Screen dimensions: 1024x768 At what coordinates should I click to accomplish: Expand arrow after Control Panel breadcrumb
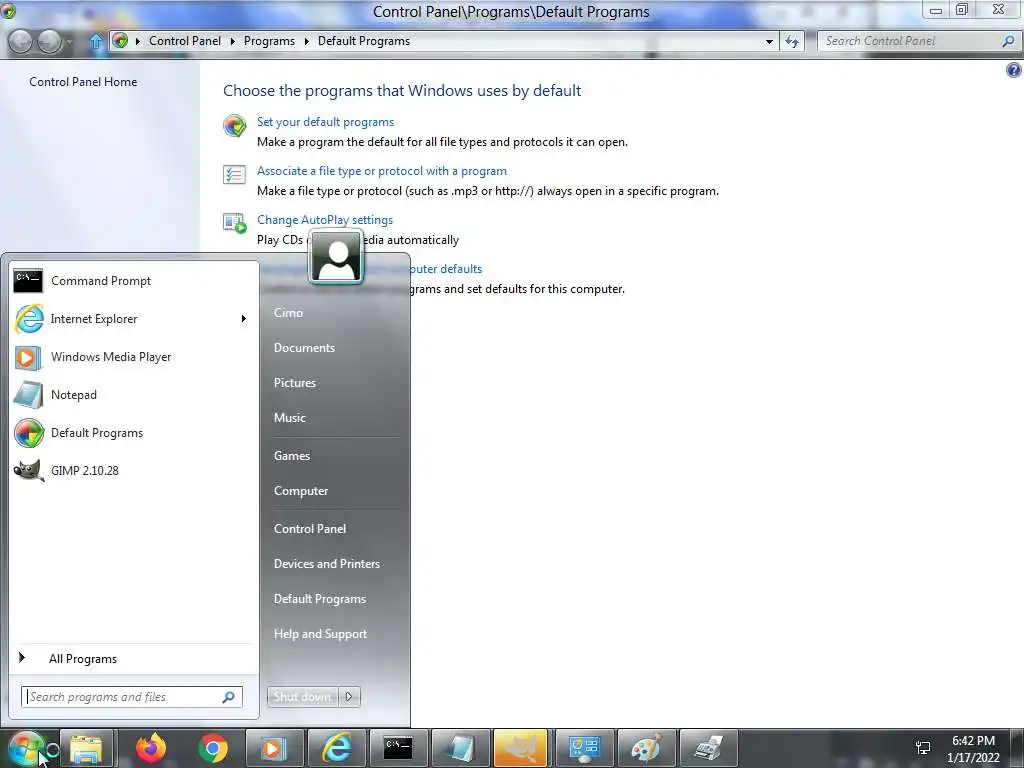pyautogui.click(x=232, y=41)
